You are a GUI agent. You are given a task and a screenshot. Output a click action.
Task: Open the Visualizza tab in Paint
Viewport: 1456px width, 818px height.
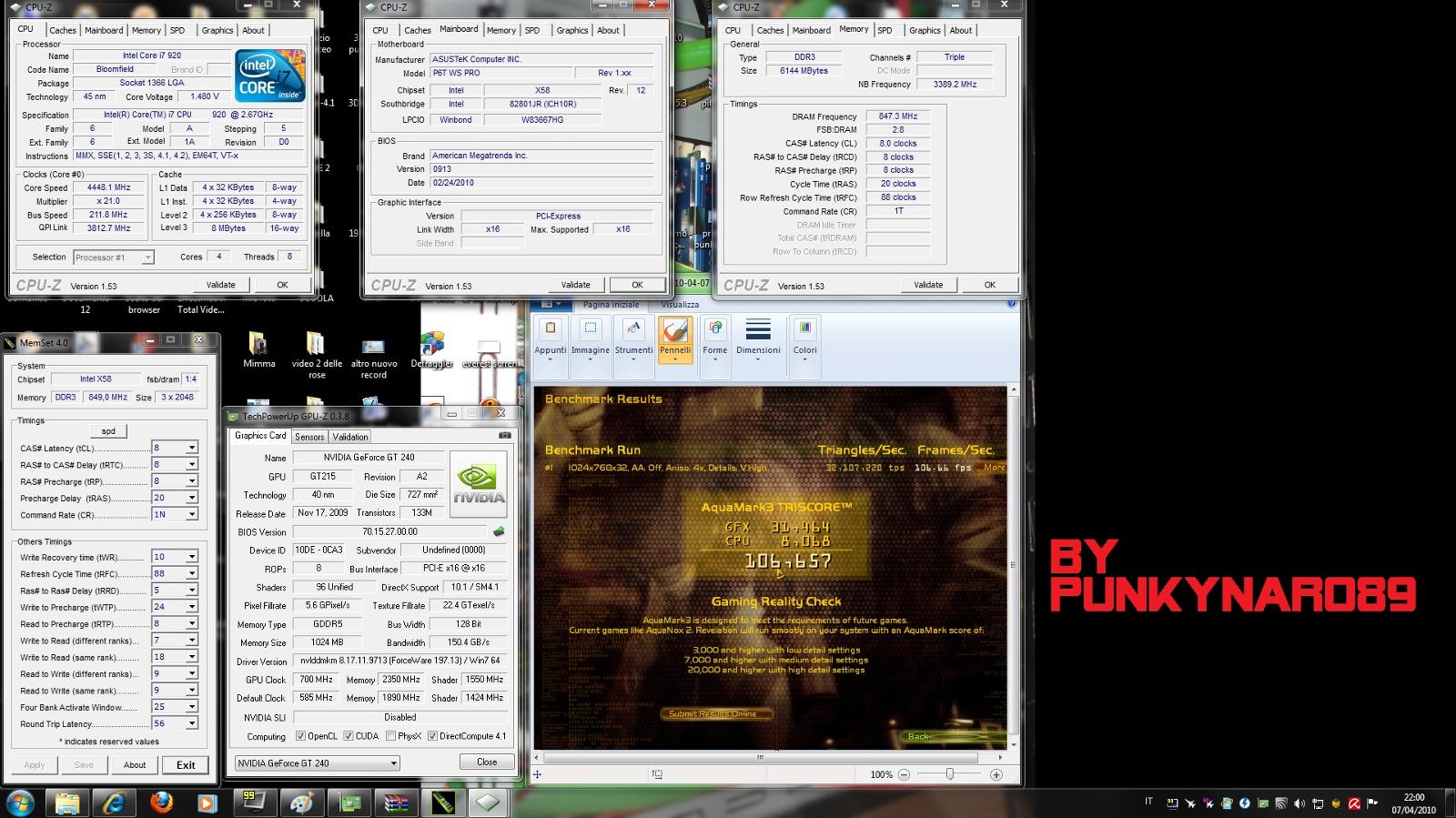point(680,305)
